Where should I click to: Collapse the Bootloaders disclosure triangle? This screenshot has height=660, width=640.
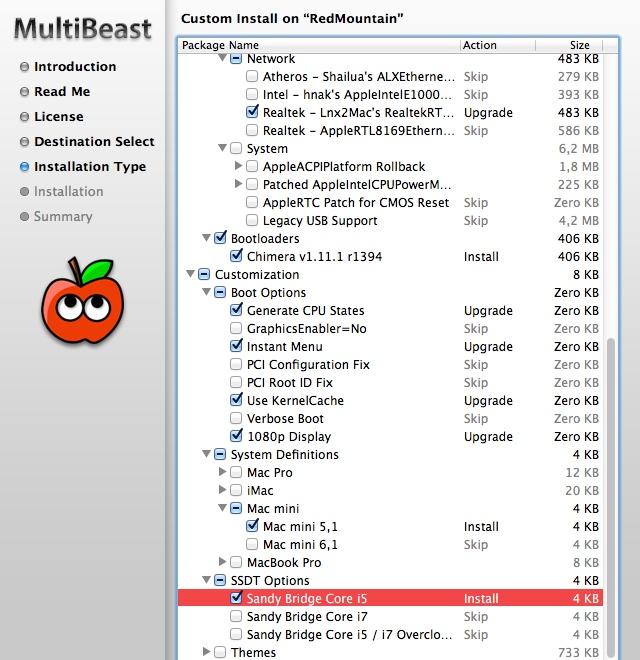point(206,238)
